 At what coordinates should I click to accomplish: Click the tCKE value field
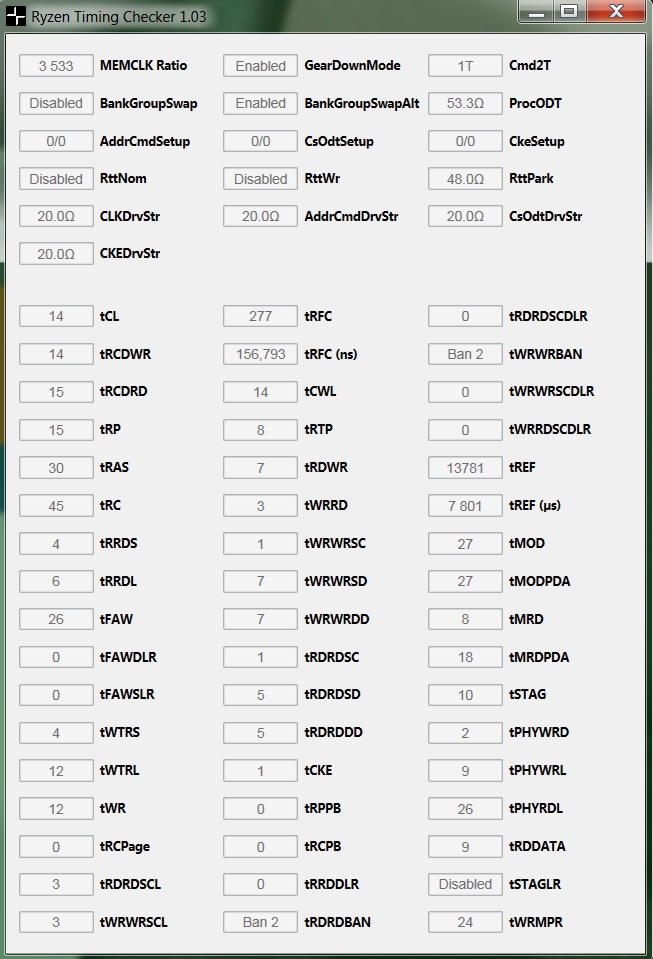[x=260, y=771]
